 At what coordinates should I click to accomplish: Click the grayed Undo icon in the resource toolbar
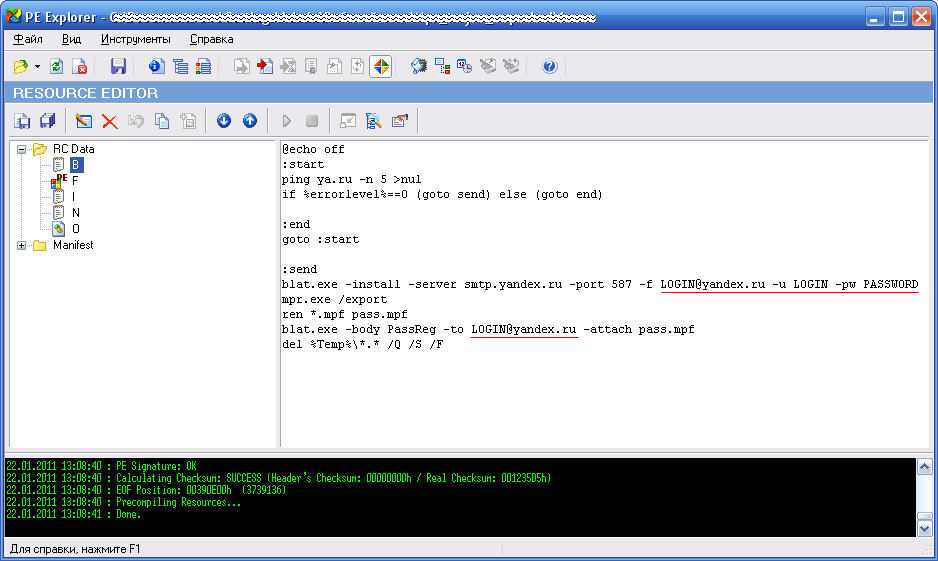coord(136,121)
